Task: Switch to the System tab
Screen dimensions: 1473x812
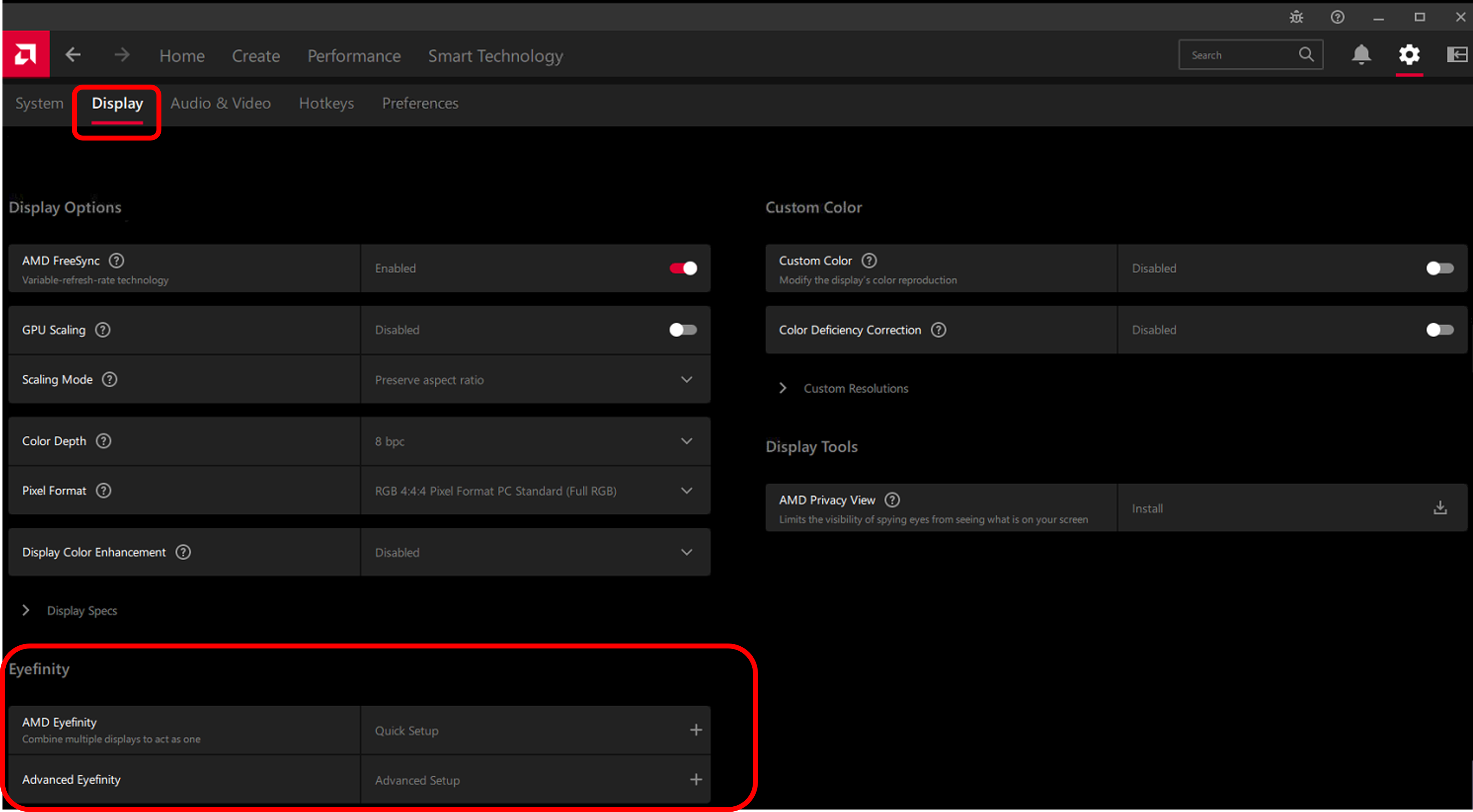Action: (x=39, y=103)
